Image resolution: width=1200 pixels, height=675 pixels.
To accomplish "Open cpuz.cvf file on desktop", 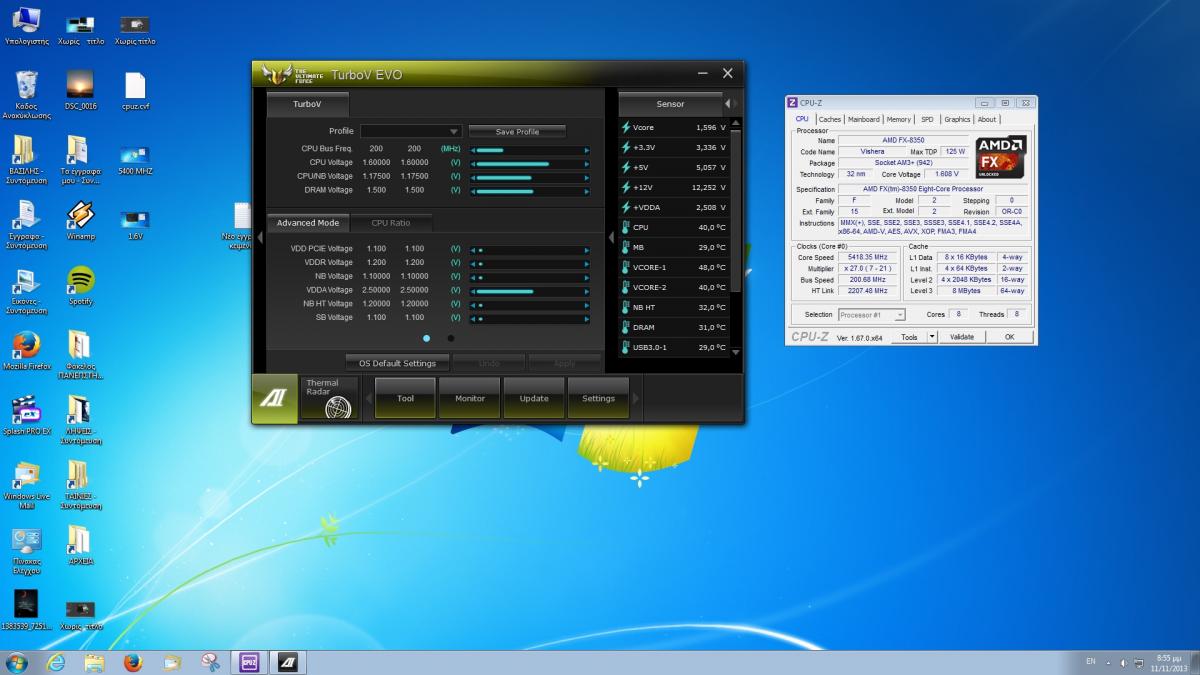I will tap(135, 91).
